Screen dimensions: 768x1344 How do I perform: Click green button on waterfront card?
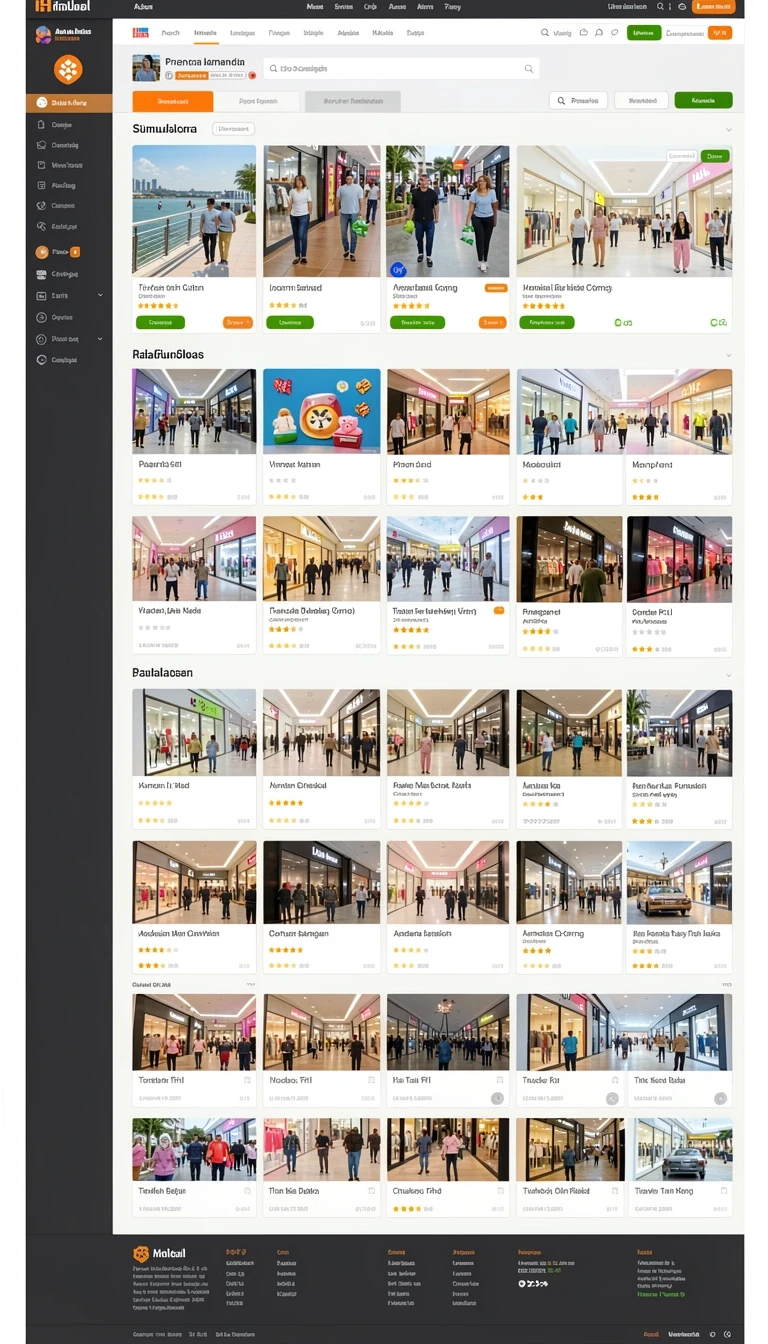point(160,322)
